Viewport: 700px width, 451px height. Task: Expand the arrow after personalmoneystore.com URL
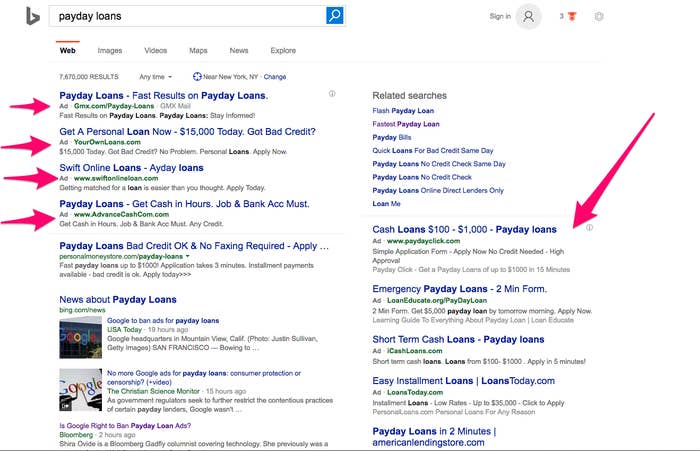click(188, 256)
